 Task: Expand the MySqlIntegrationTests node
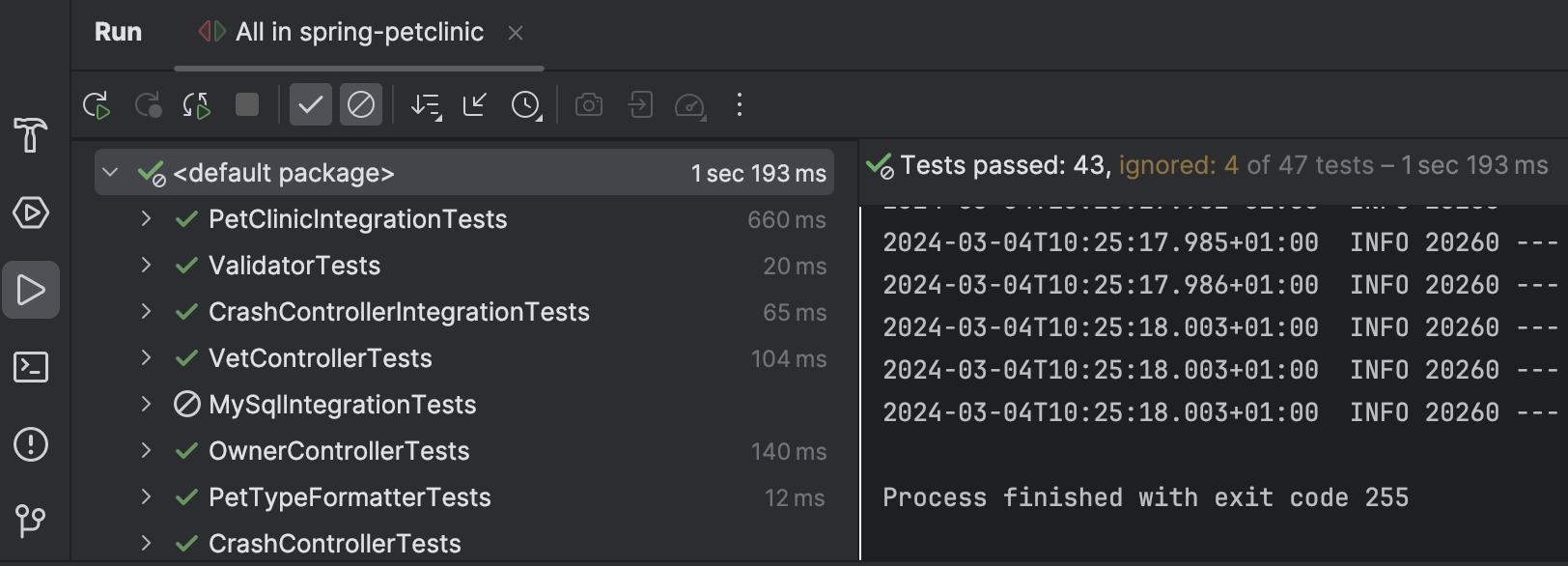[146, 405]
